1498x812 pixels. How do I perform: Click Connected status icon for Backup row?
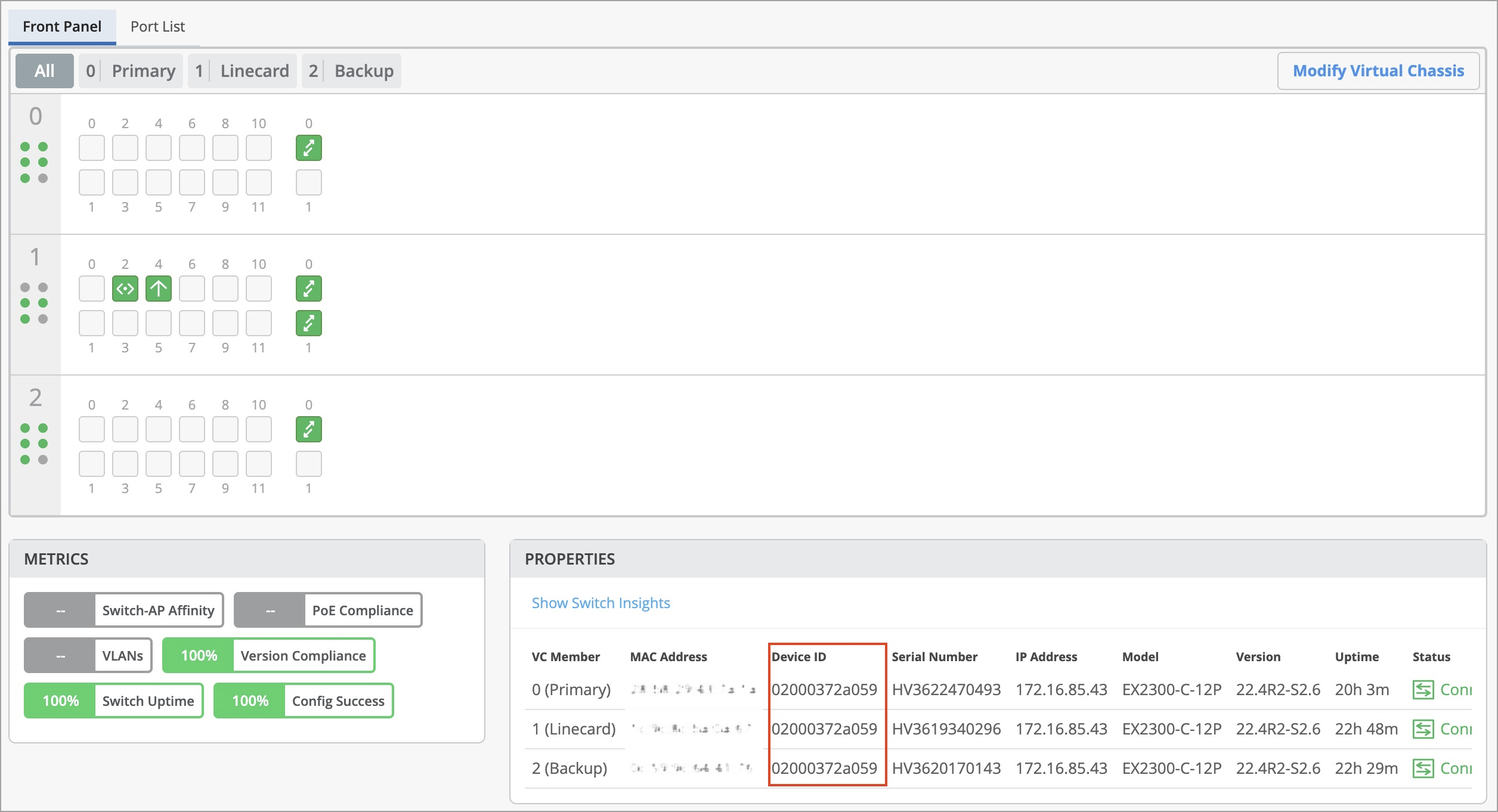pyautogui.click(x=1423, y=768)
